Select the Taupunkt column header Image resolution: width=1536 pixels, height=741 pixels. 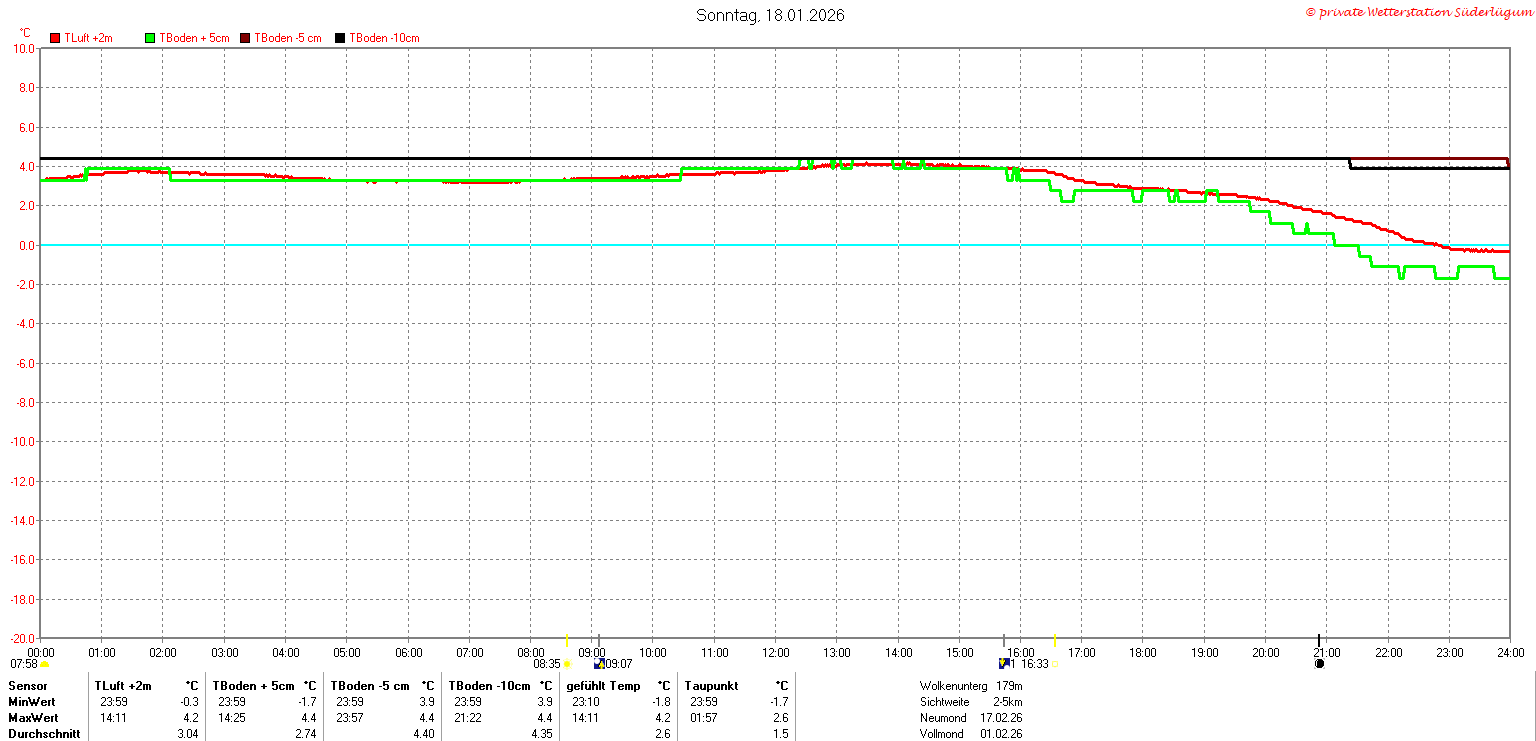click(711, 686)
